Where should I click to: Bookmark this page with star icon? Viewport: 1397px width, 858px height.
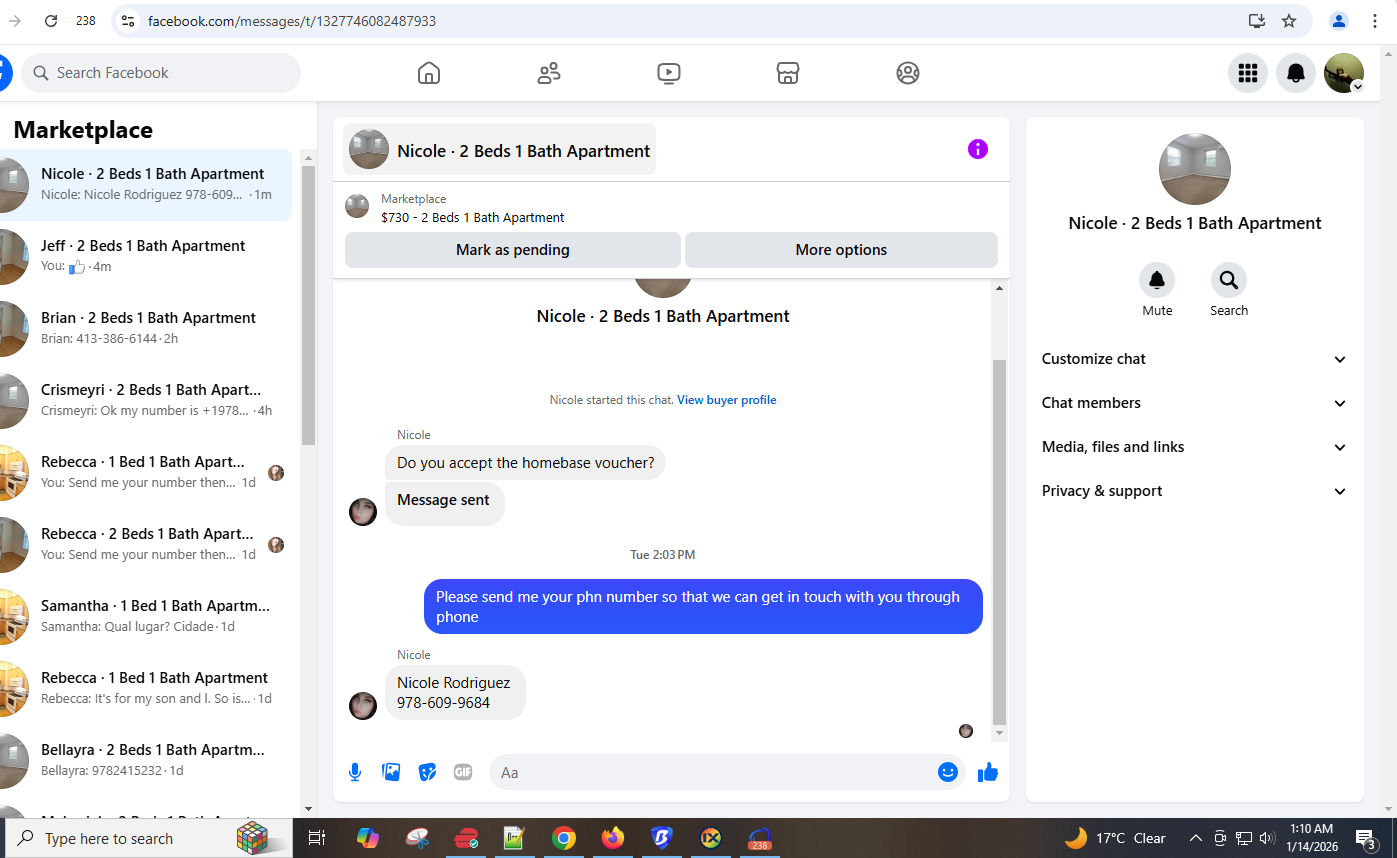click(x=1289, y=21)
